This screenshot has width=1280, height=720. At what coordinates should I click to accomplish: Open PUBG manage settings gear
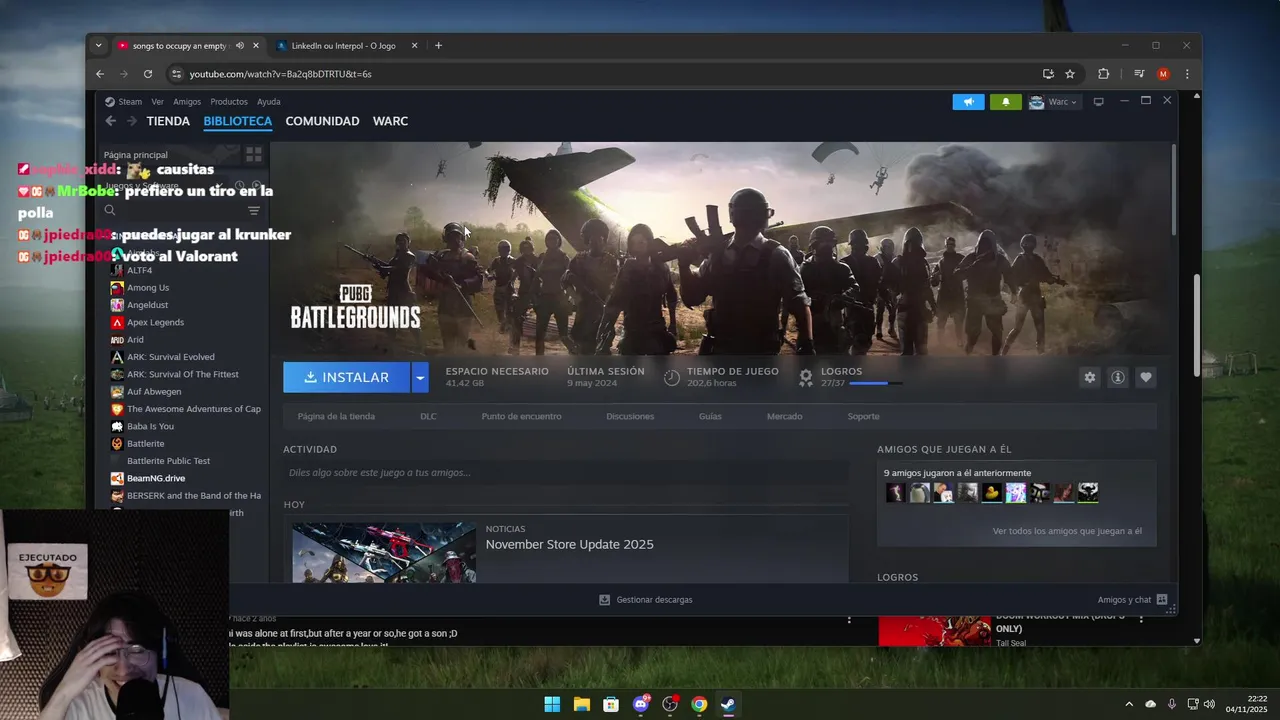(x=1090, y=377)
